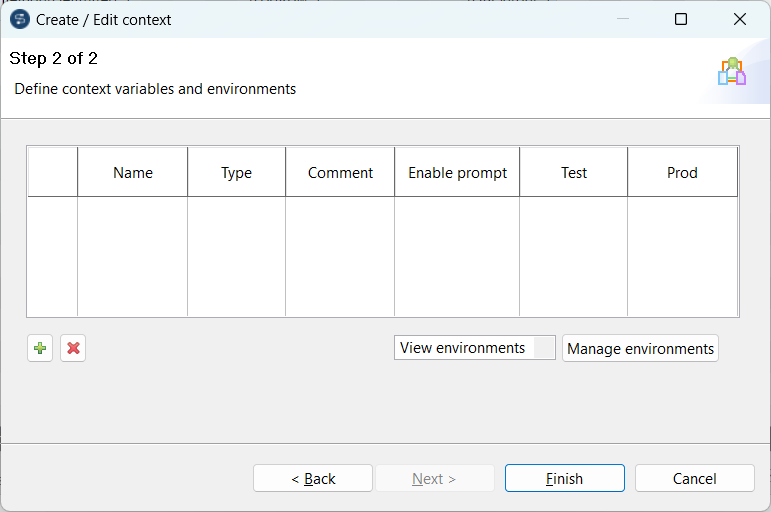Click the Test environment column header
Viewport: 771px width, 512px height.
click(574, 172)
